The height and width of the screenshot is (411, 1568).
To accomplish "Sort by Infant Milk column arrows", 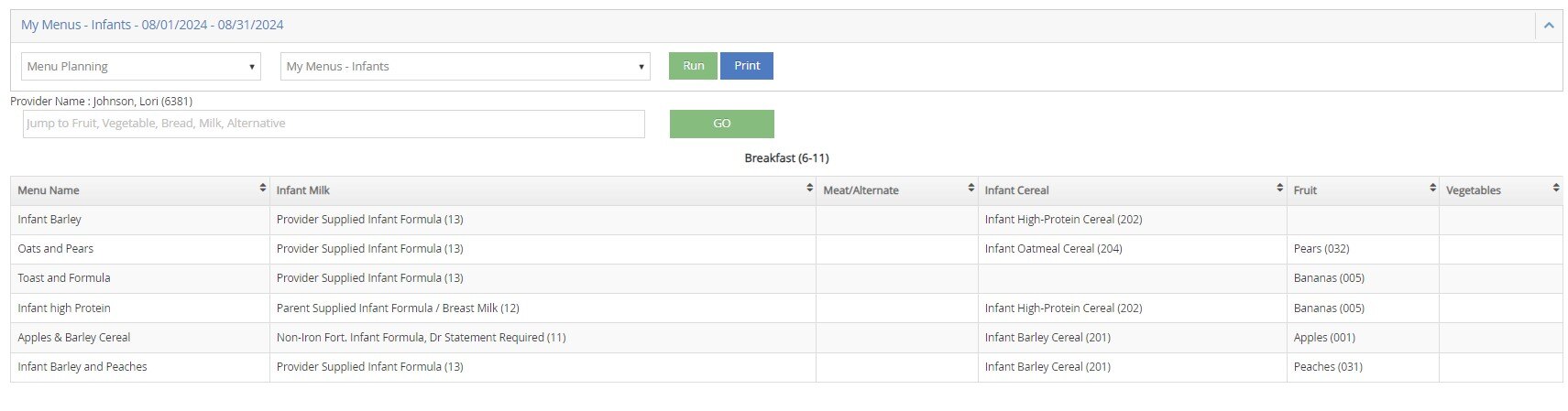I will 809,188.
